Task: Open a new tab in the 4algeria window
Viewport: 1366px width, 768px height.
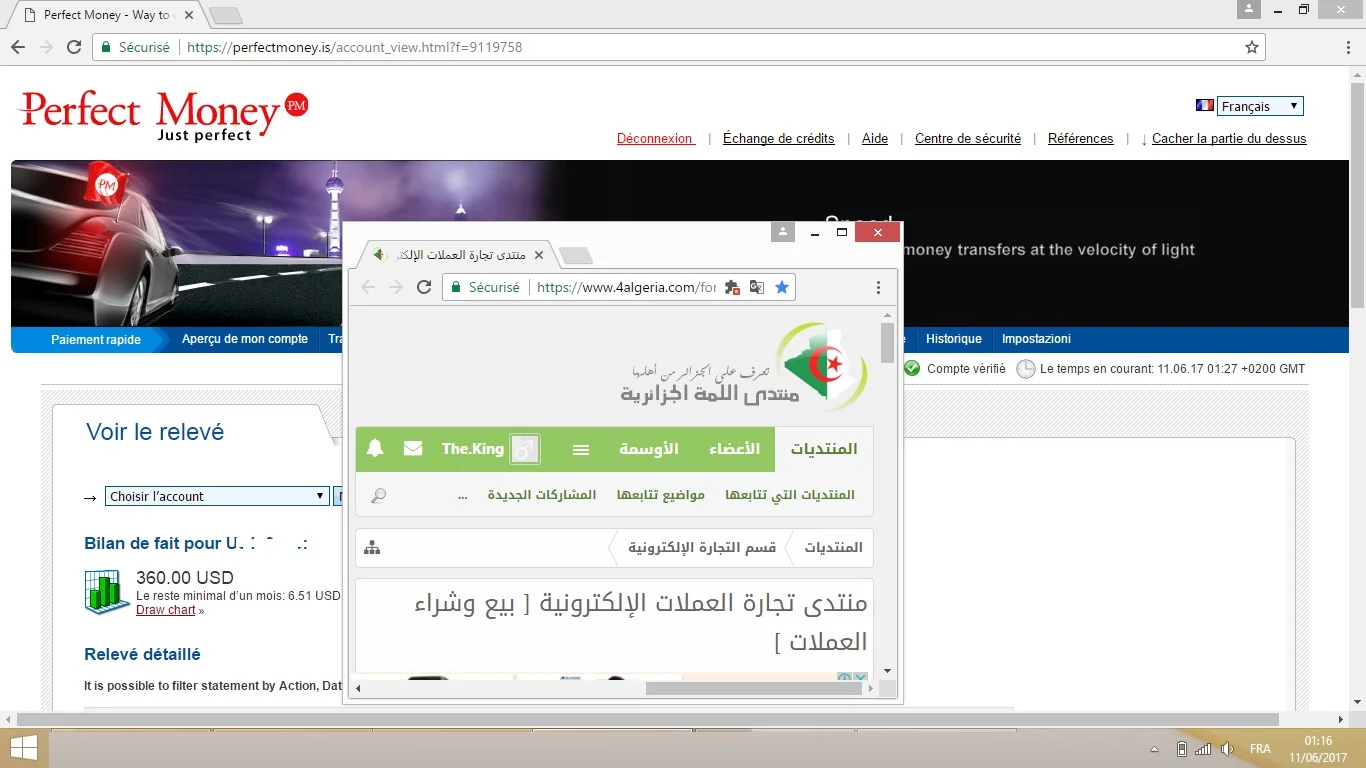Action: 576,256
